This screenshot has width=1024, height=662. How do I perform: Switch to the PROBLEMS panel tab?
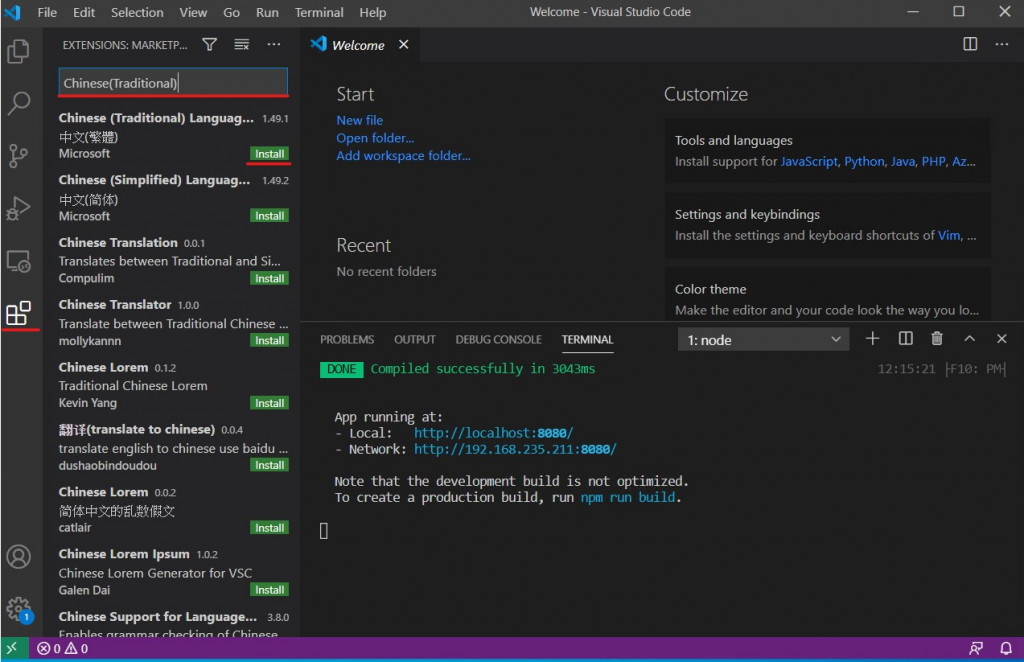click(x=347, y=339)
